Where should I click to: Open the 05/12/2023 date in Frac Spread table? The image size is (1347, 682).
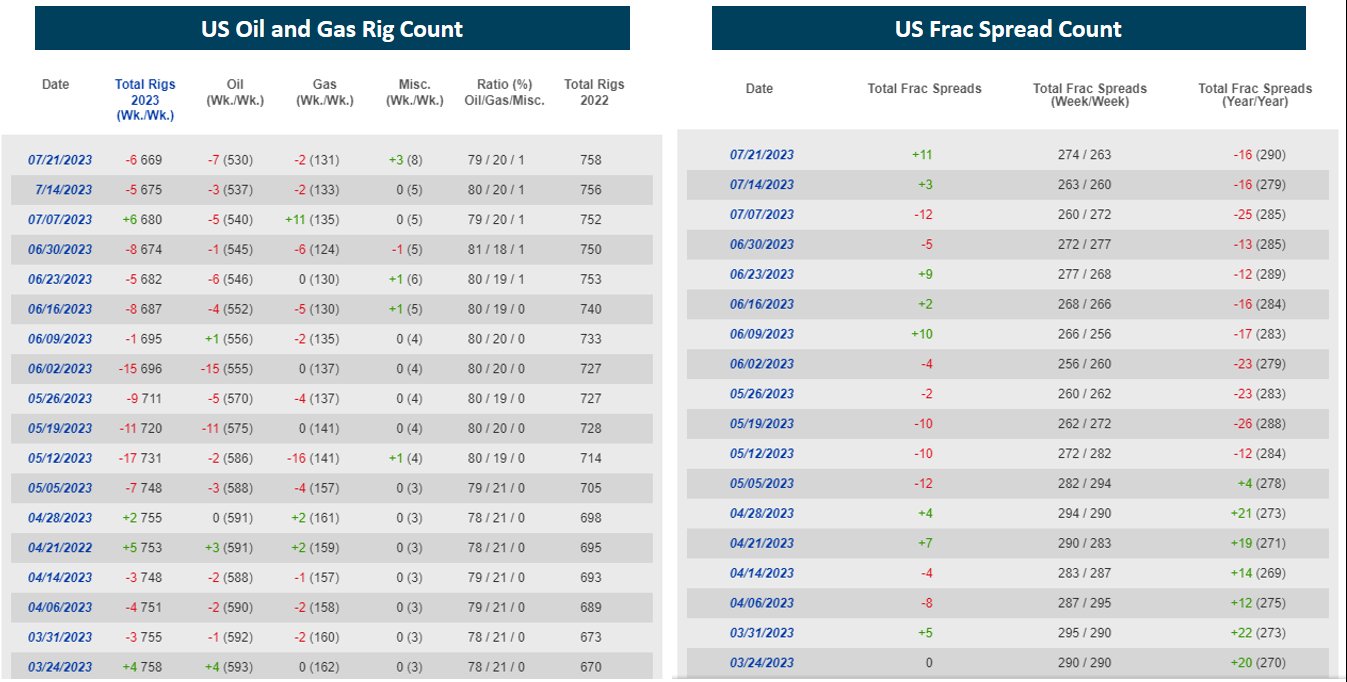[x=762, y=454]
